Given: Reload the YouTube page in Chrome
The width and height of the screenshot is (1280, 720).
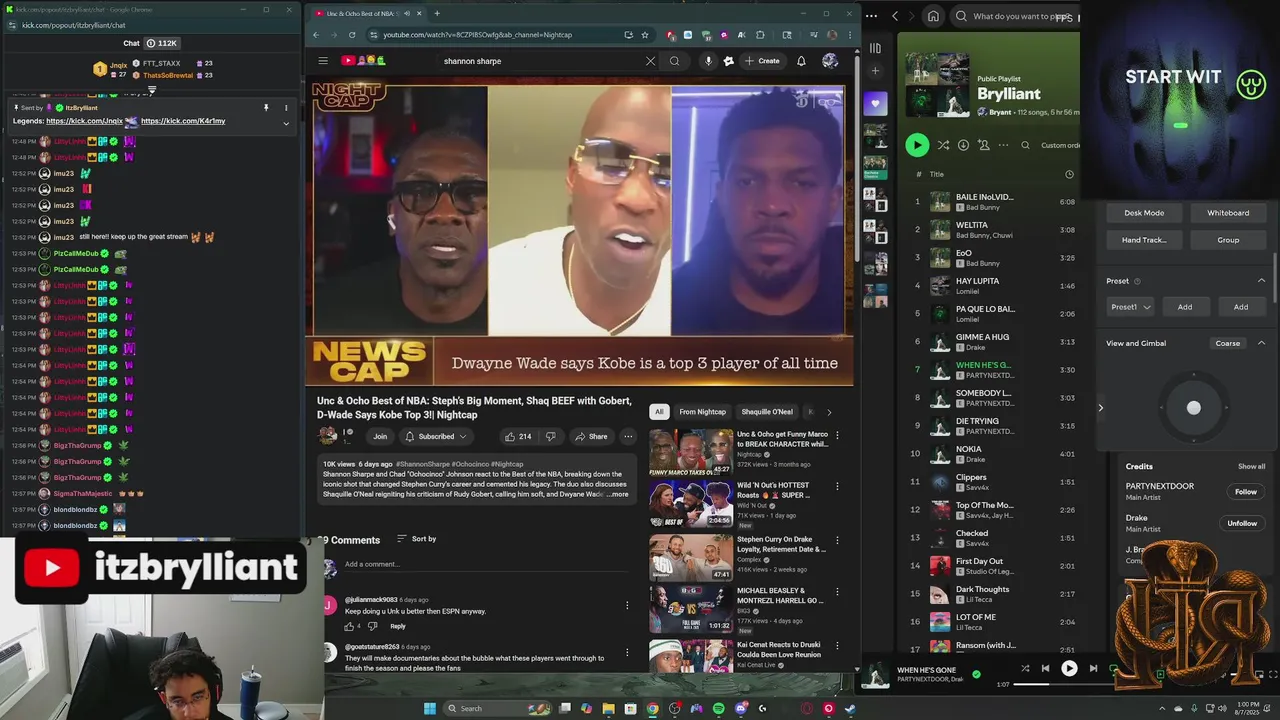Looking at the screenshot, I should click(351, 35).
